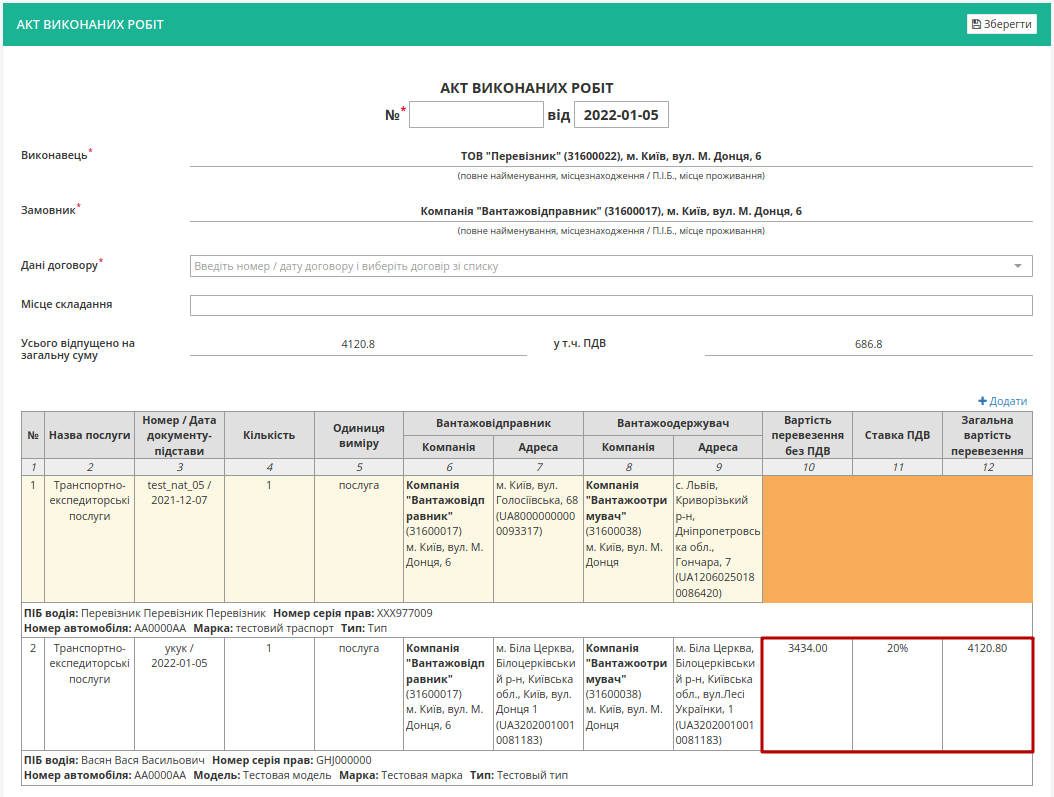
Task: Open the Дані договору dropdown arrow
Action: (1018, 266)
